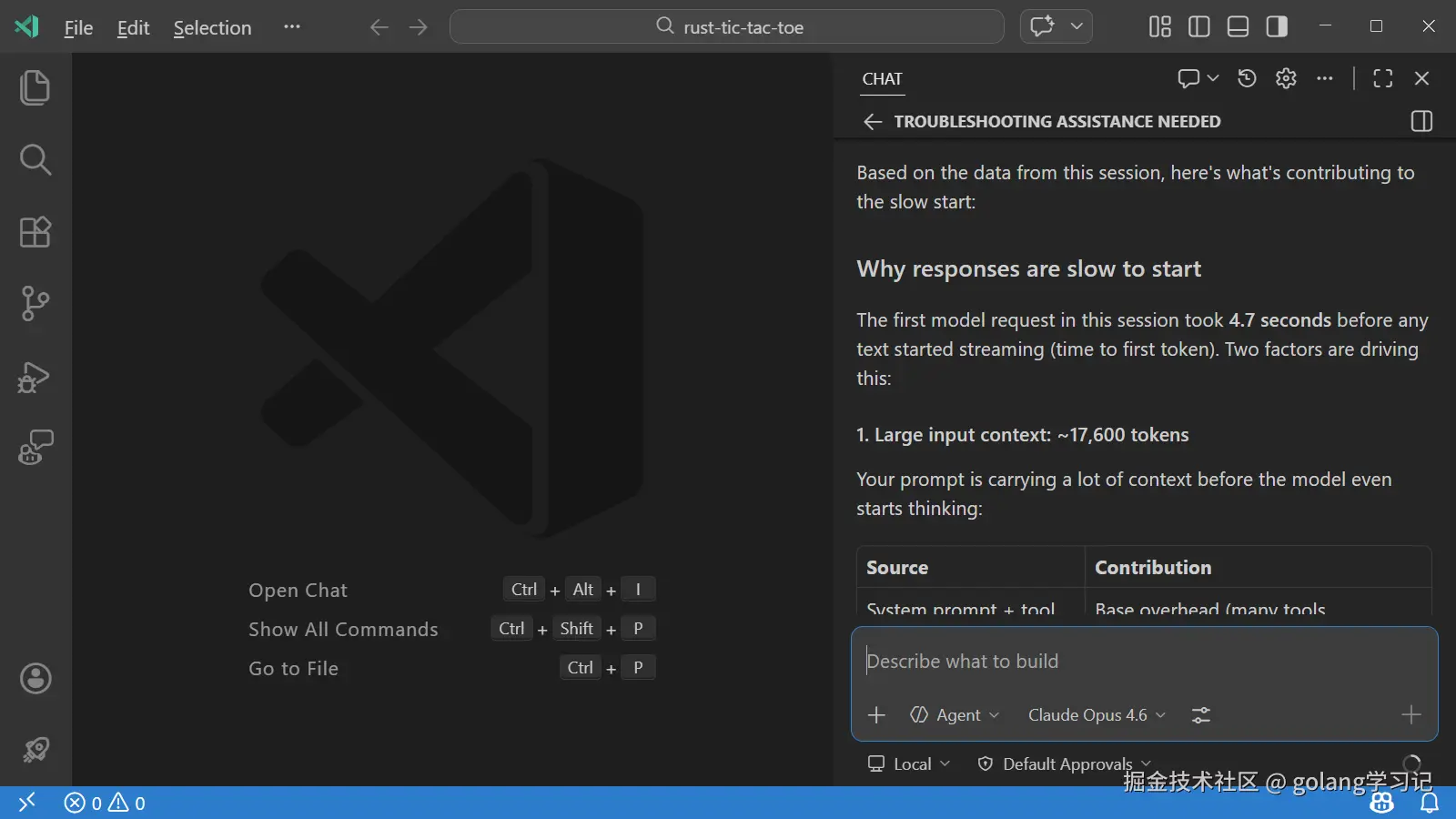Open more actions in chat header
1456x819 pixels.
click(1325, 78)
